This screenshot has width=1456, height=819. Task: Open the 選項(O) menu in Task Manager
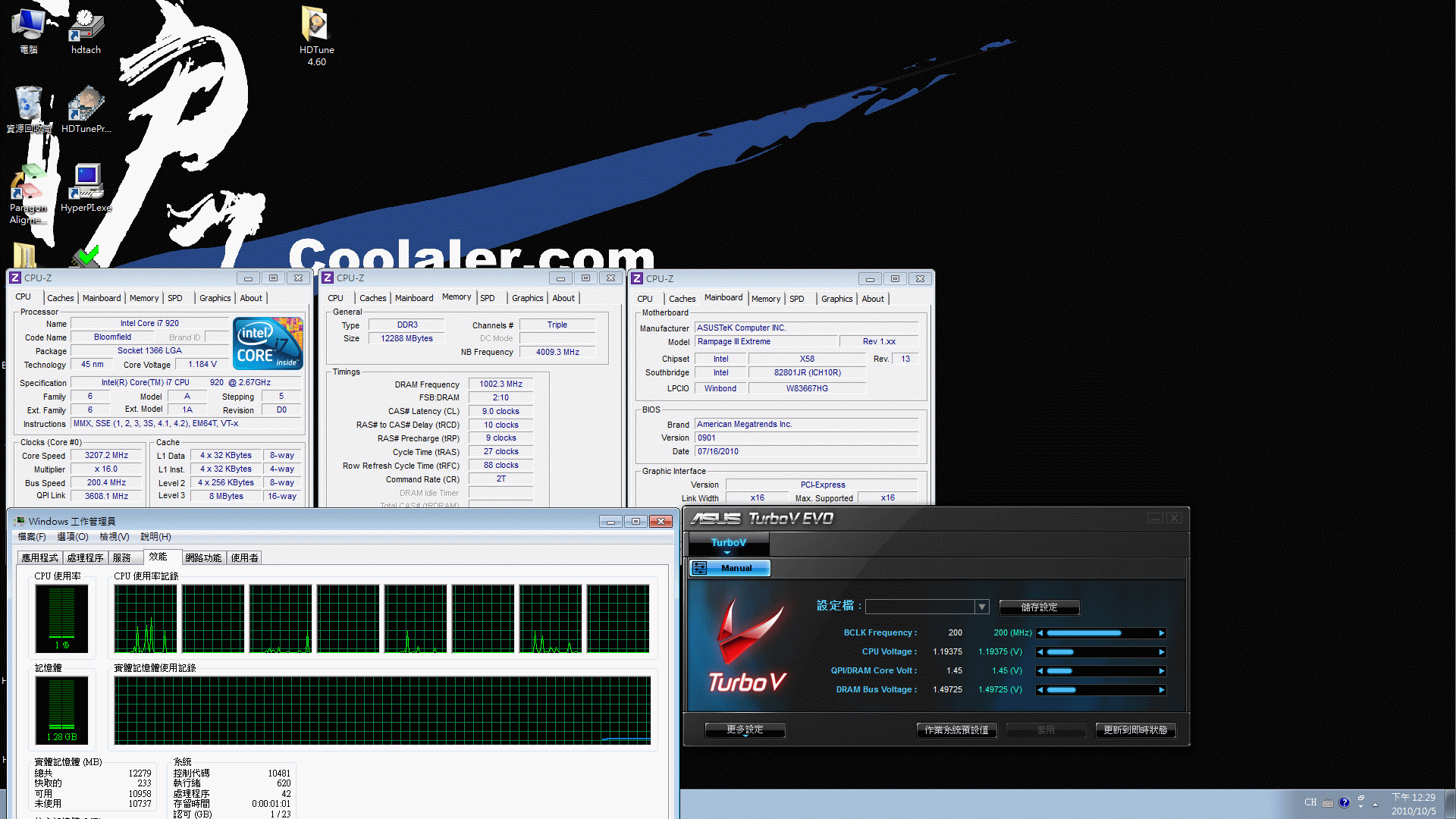point(73,537)
